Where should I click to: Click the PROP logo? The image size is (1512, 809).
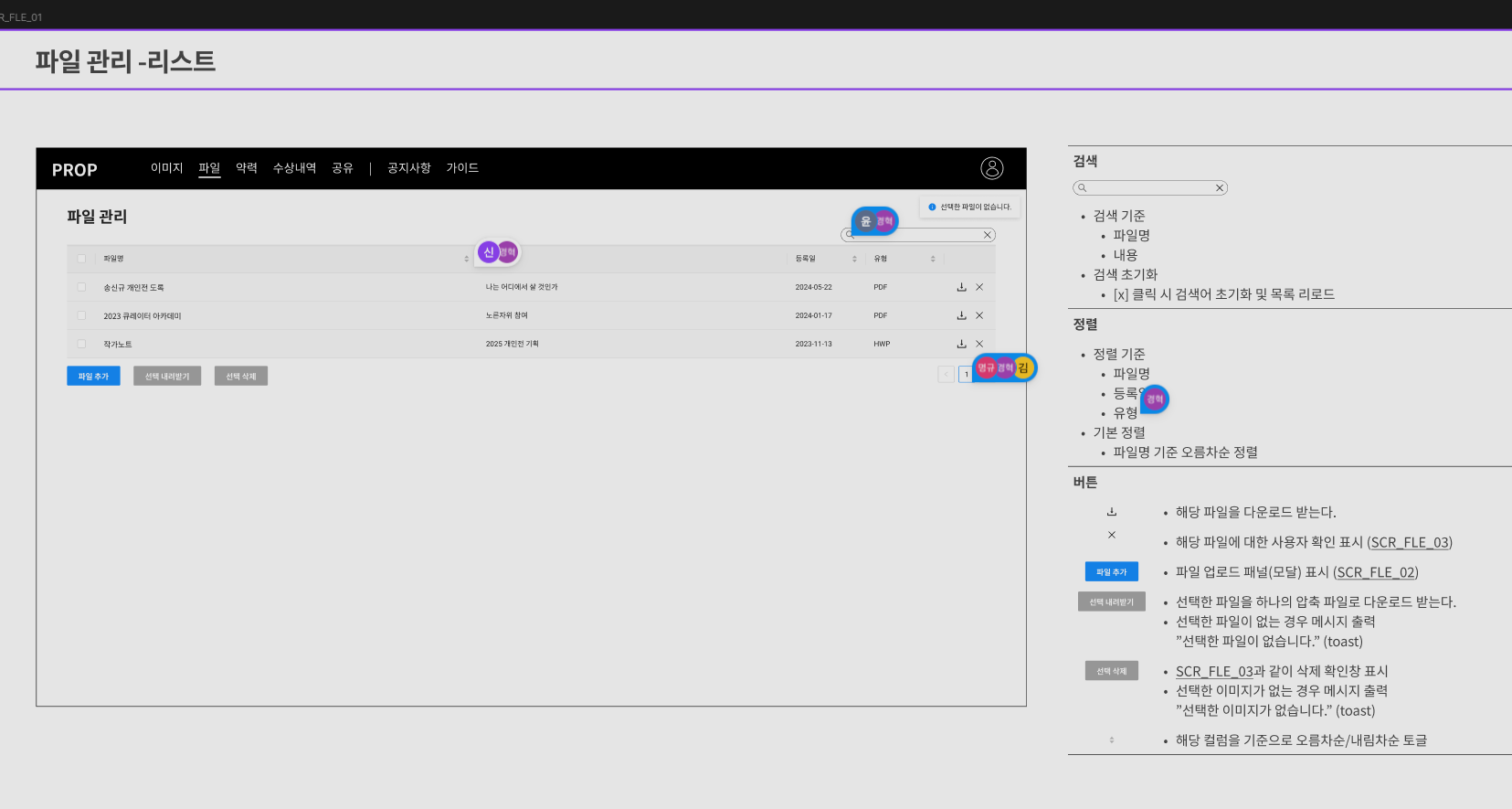(x=74, y=170)
